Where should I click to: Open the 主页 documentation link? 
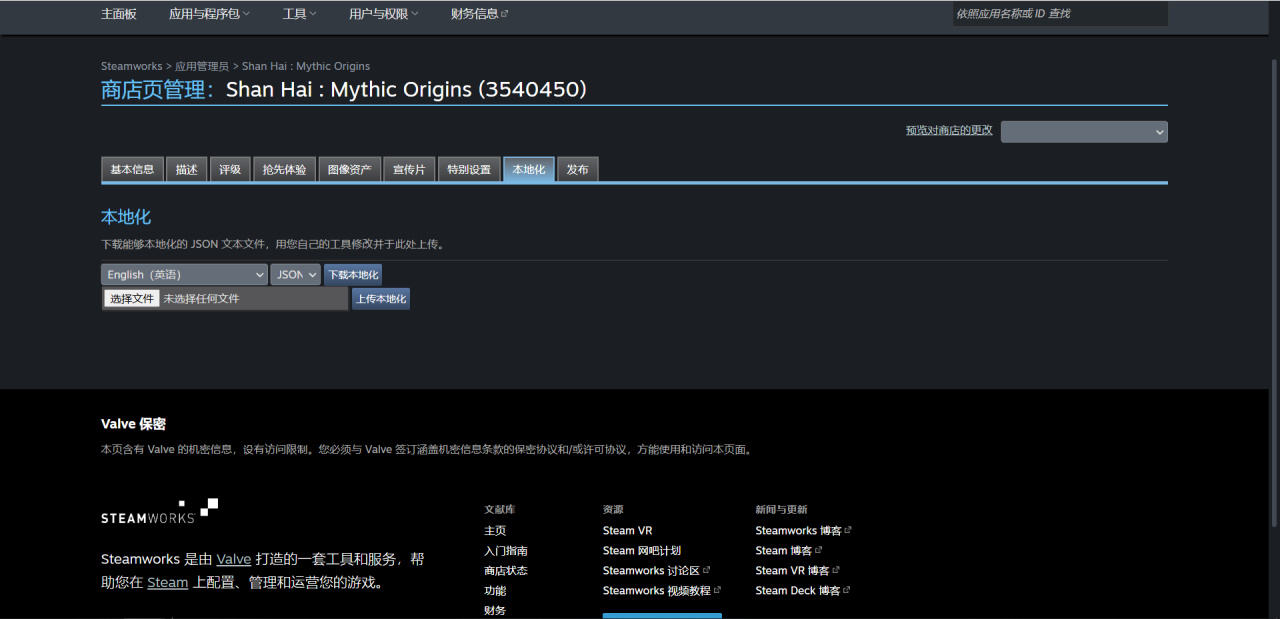tap(495, 530)
